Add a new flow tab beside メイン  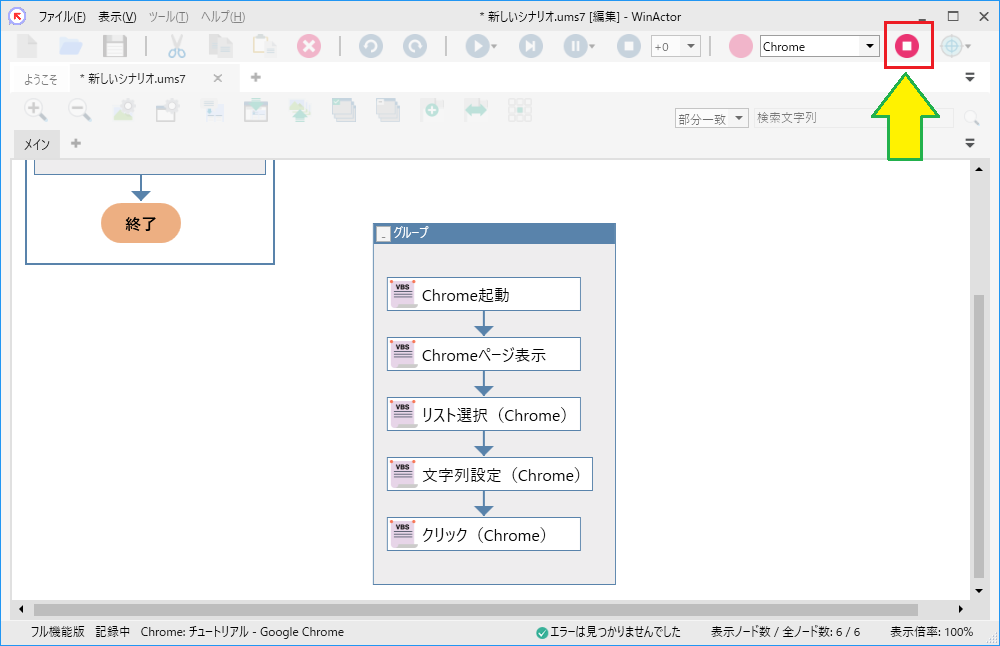tap(76, 143)
